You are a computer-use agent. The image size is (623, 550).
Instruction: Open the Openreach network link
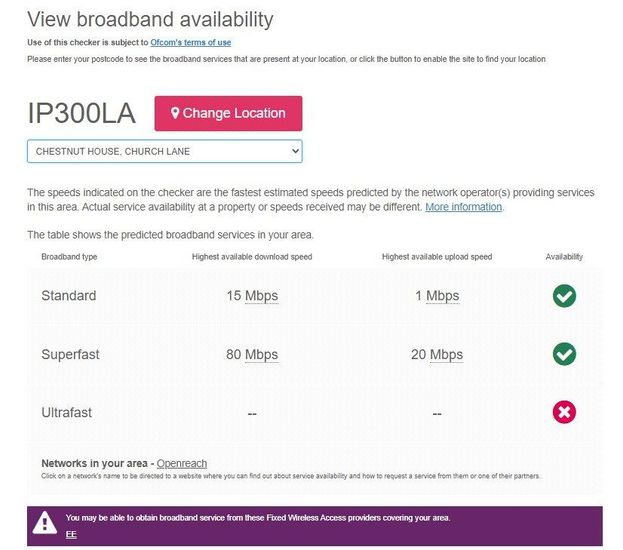point(181,463)
